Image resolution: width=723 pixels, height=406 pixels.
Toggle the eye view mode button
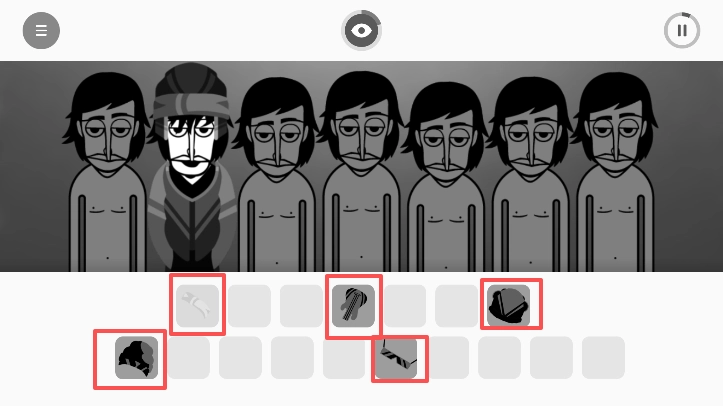pos(362,30)
